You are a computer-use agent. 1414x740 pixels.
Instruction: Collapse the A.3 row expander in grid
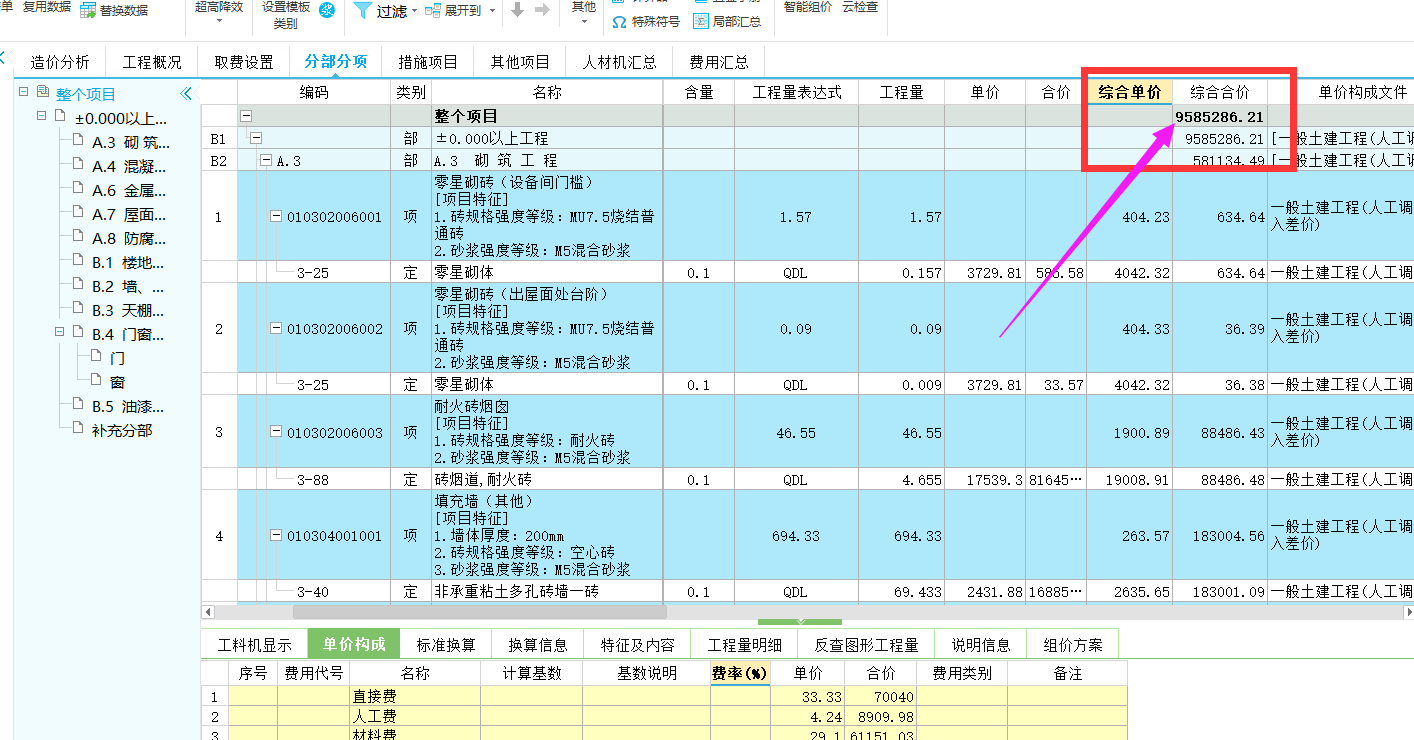tap(266, 160)
